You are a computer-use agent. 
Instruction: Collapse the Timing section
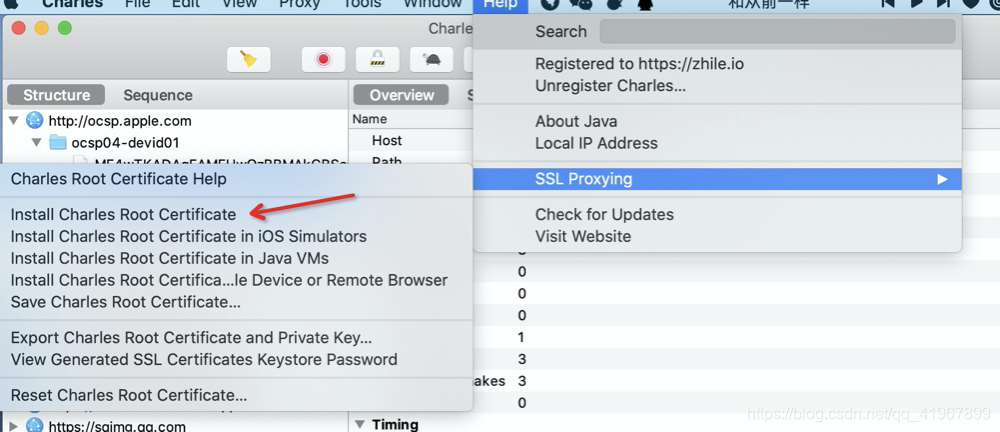360,424
